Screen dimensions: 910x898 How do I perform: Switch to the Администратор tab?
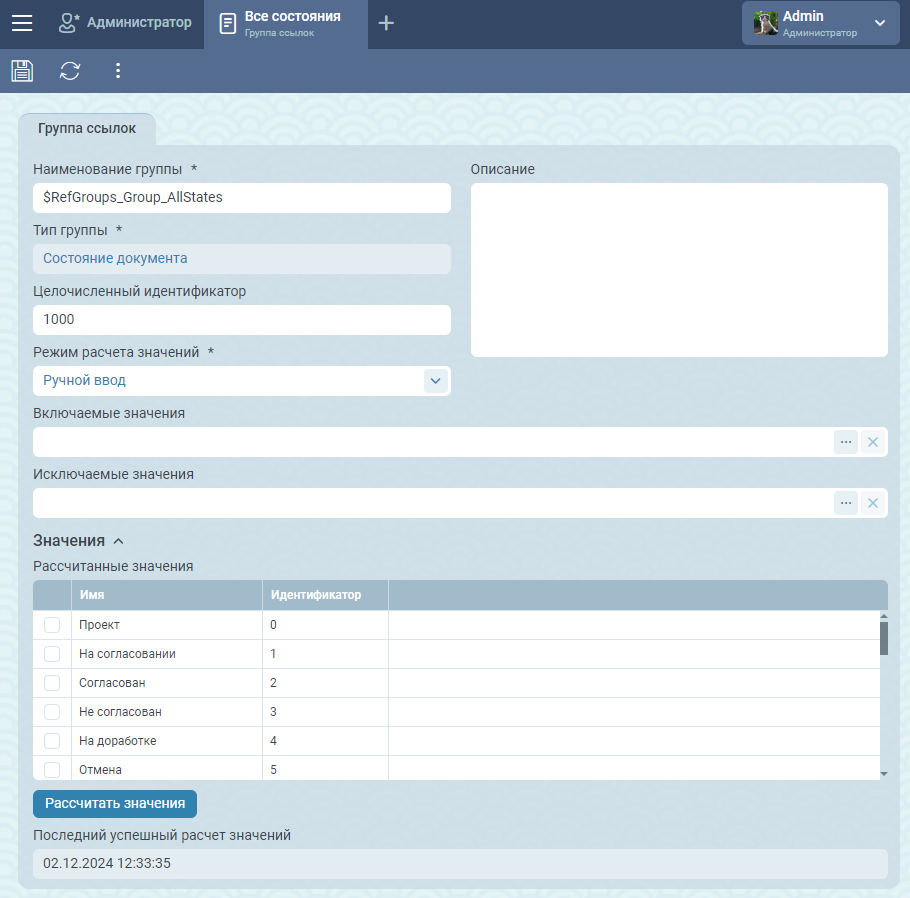point(125,23)
